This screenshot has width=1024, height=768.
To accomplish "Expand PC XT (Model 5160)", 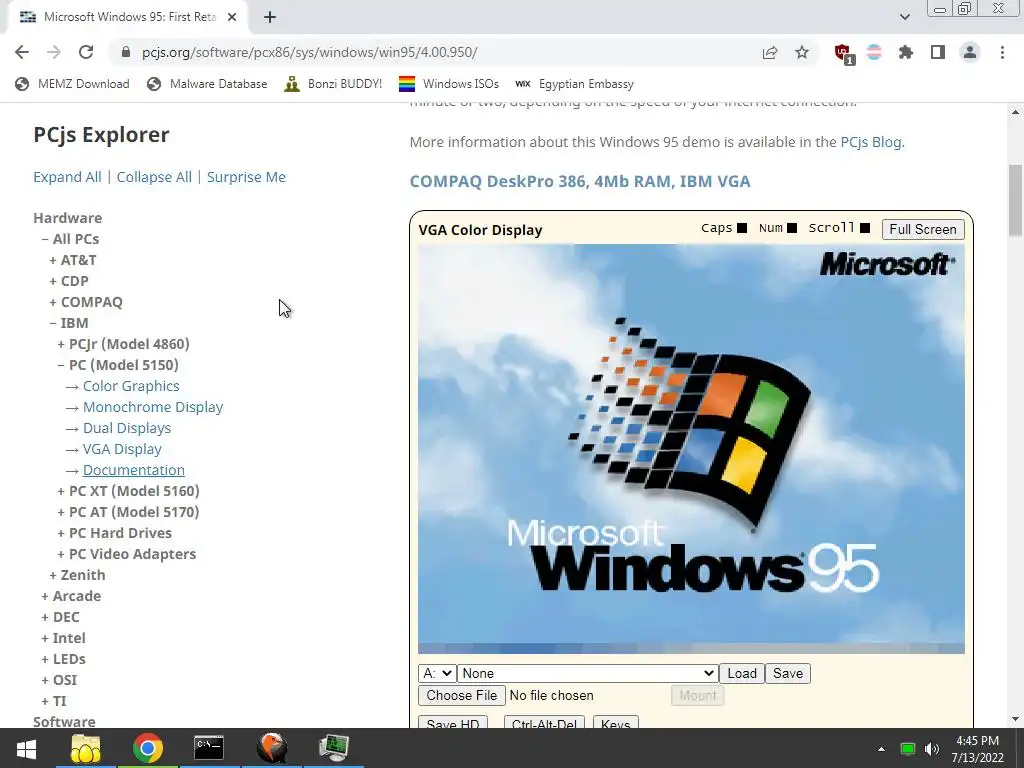I will pyautogui.click(x=129, y=491).
